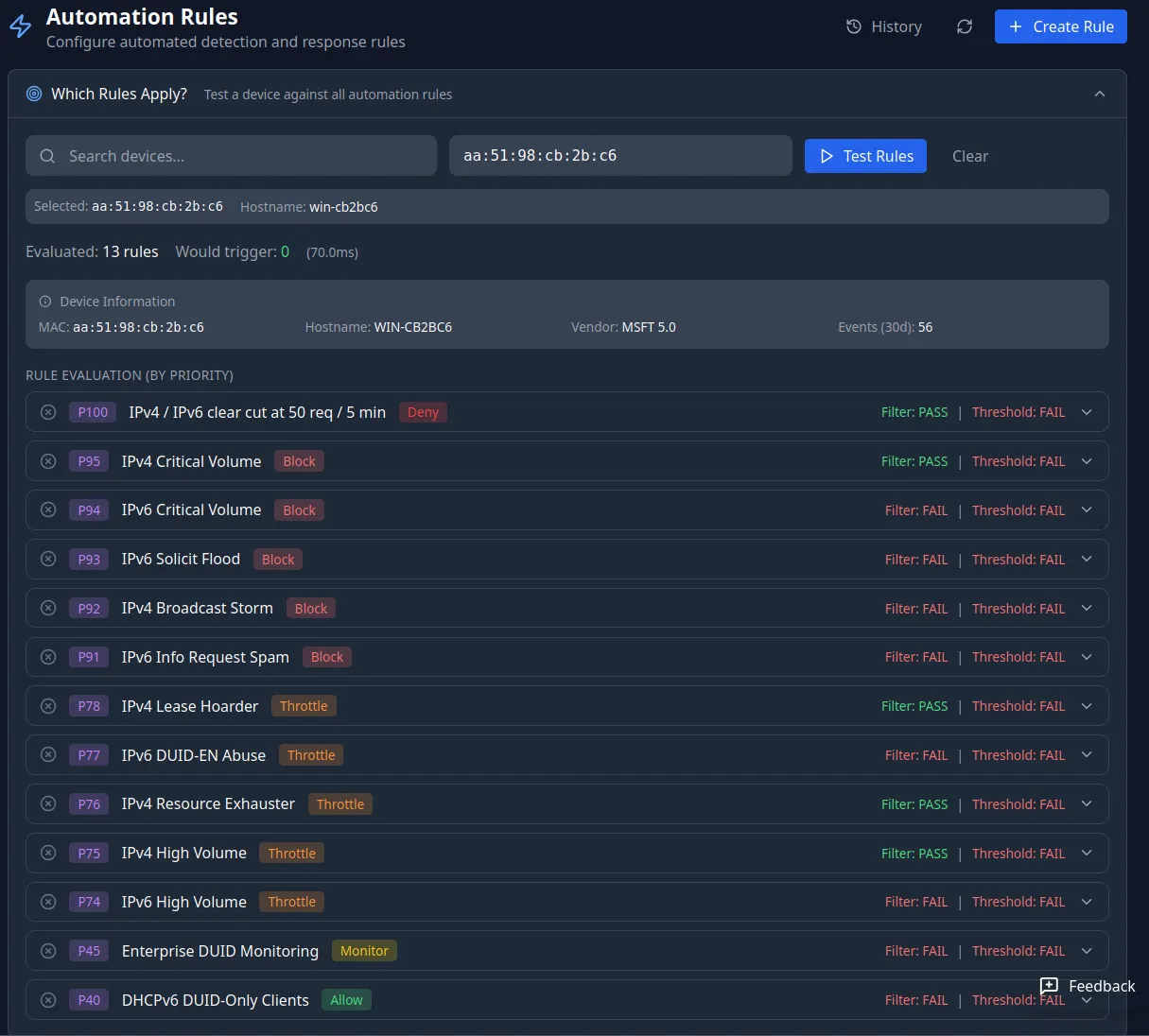Collapse the Which Rules Apply panel
Viewport: 1149px width, 1036px height.
click(x=1100, y=94)
